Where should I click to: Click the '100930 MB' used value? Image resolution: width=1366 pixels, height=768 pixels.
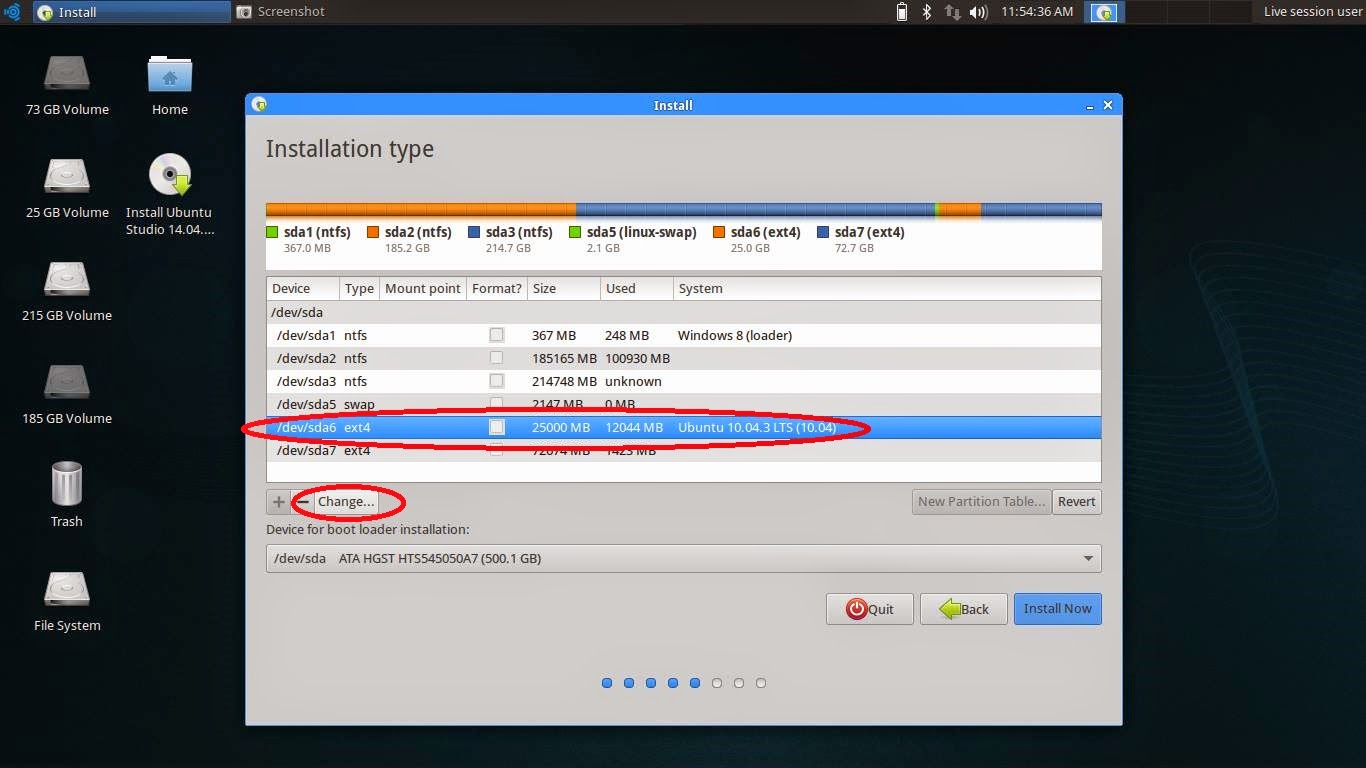pyautogui.click(x=637, y=358)
